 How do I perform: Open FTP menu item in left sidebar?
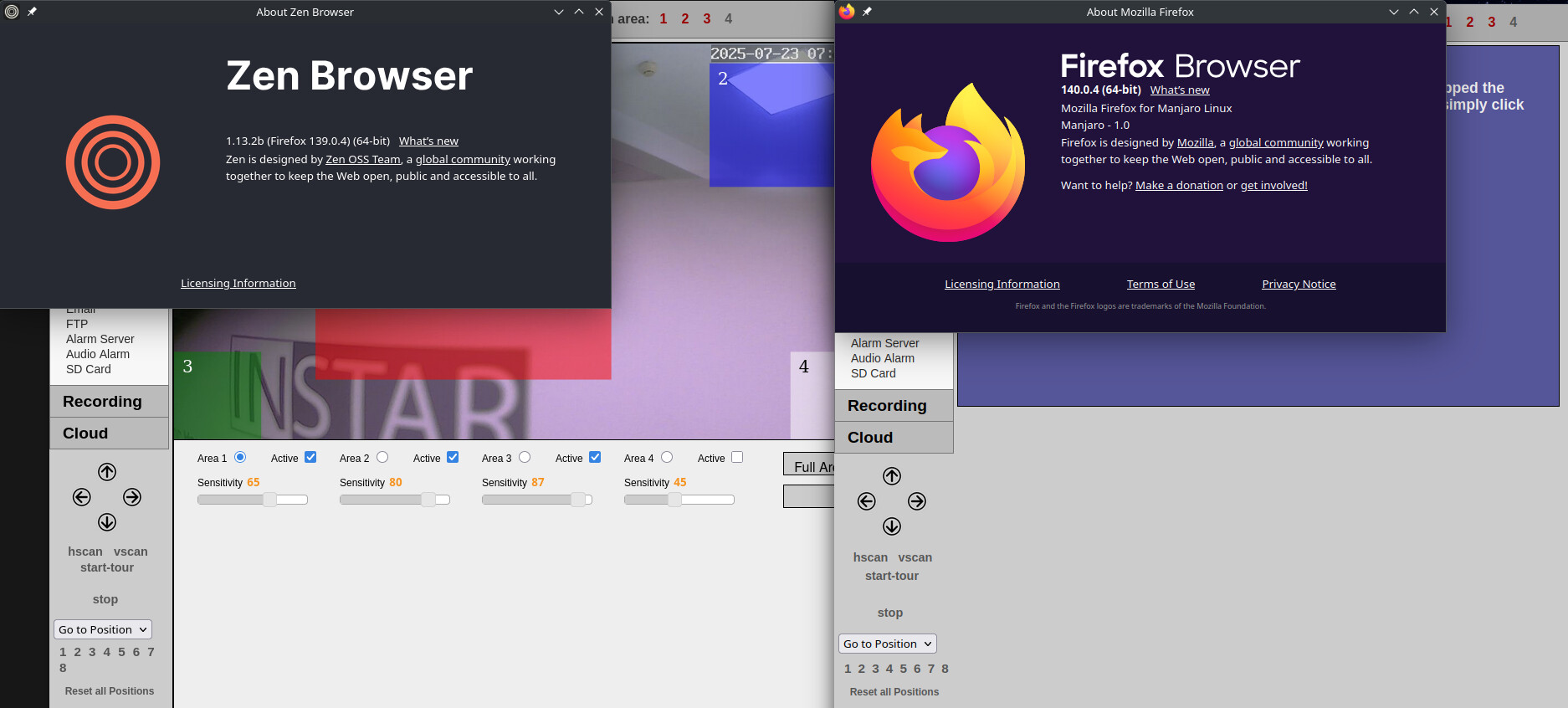tap(77, 324)
